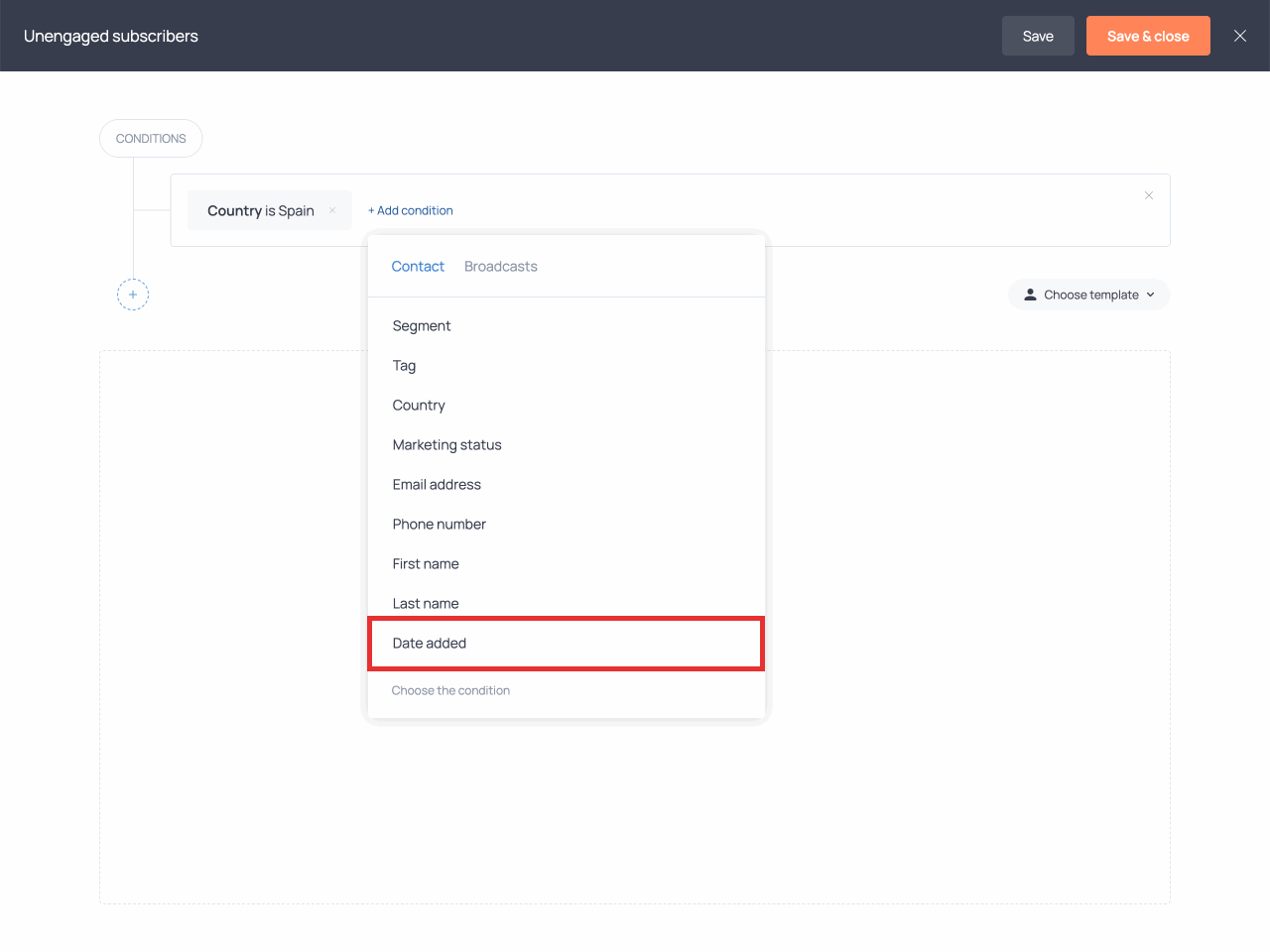This screenshot has height=952, width=1270.
Task: Expand the Choose template dropdown chevron
Action: [1151, 295]
